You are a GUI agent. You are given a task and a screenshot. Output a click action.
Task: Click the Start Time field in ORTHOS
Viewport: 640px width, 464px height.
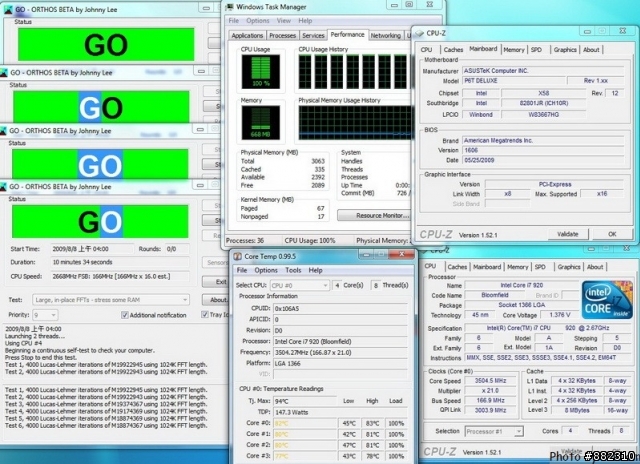92,249
